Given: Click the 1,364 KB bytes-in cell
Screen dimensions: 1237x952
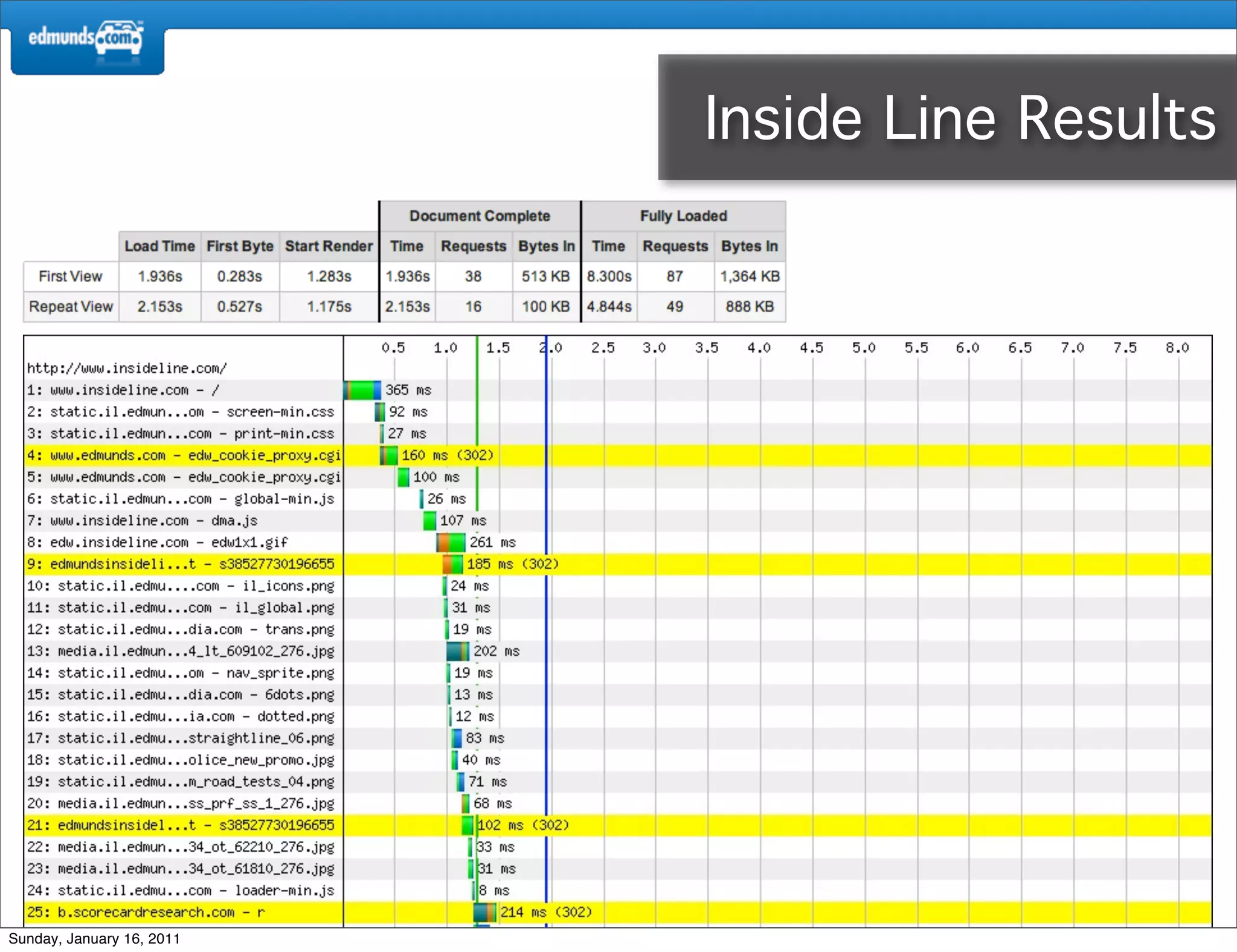Looking at the screenshot, I should tap(750, 276).
